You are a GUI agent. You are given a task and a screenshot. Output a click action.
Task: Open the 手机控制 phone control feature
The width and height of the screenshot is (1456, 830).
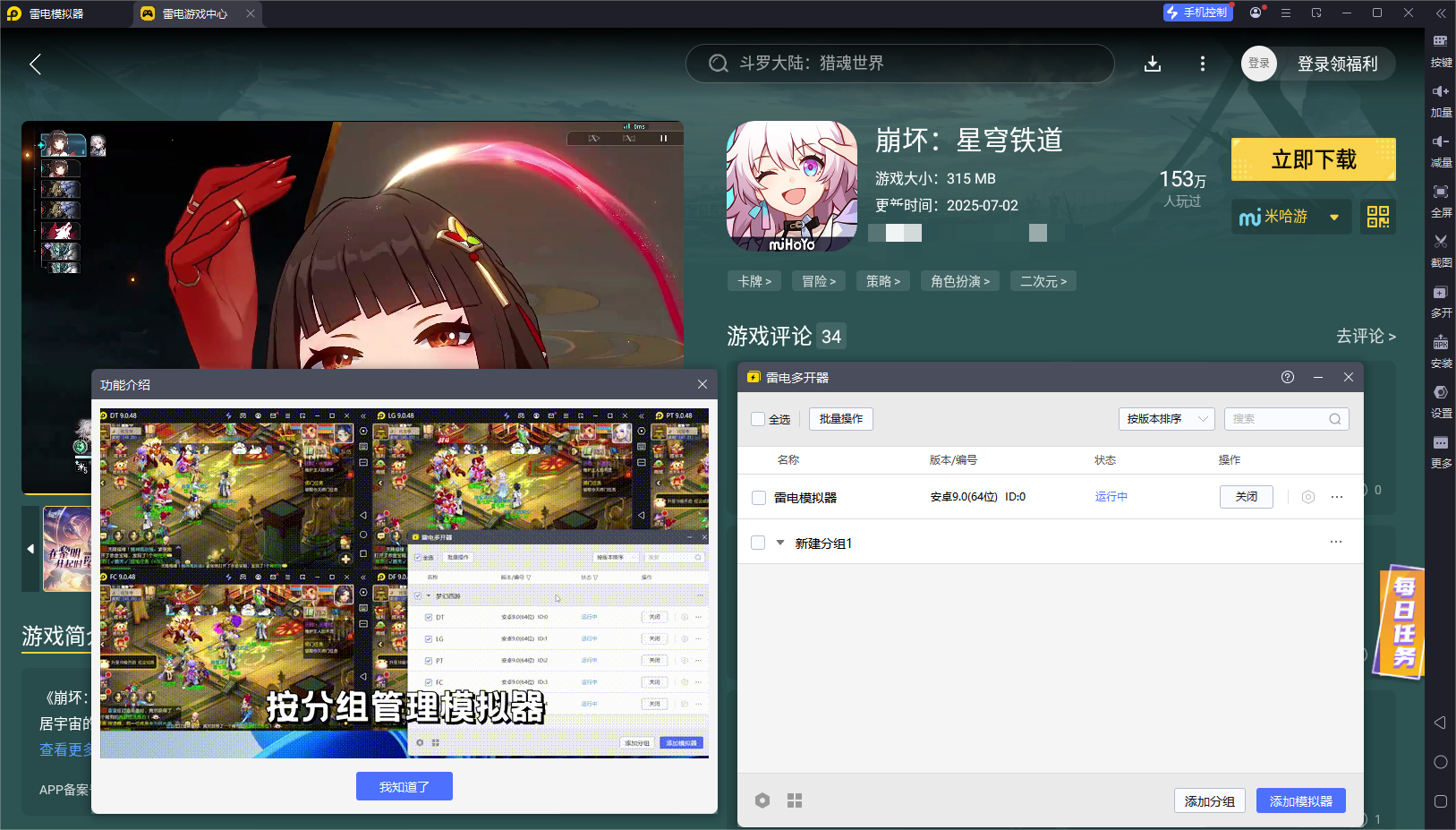coord(1198,13)
